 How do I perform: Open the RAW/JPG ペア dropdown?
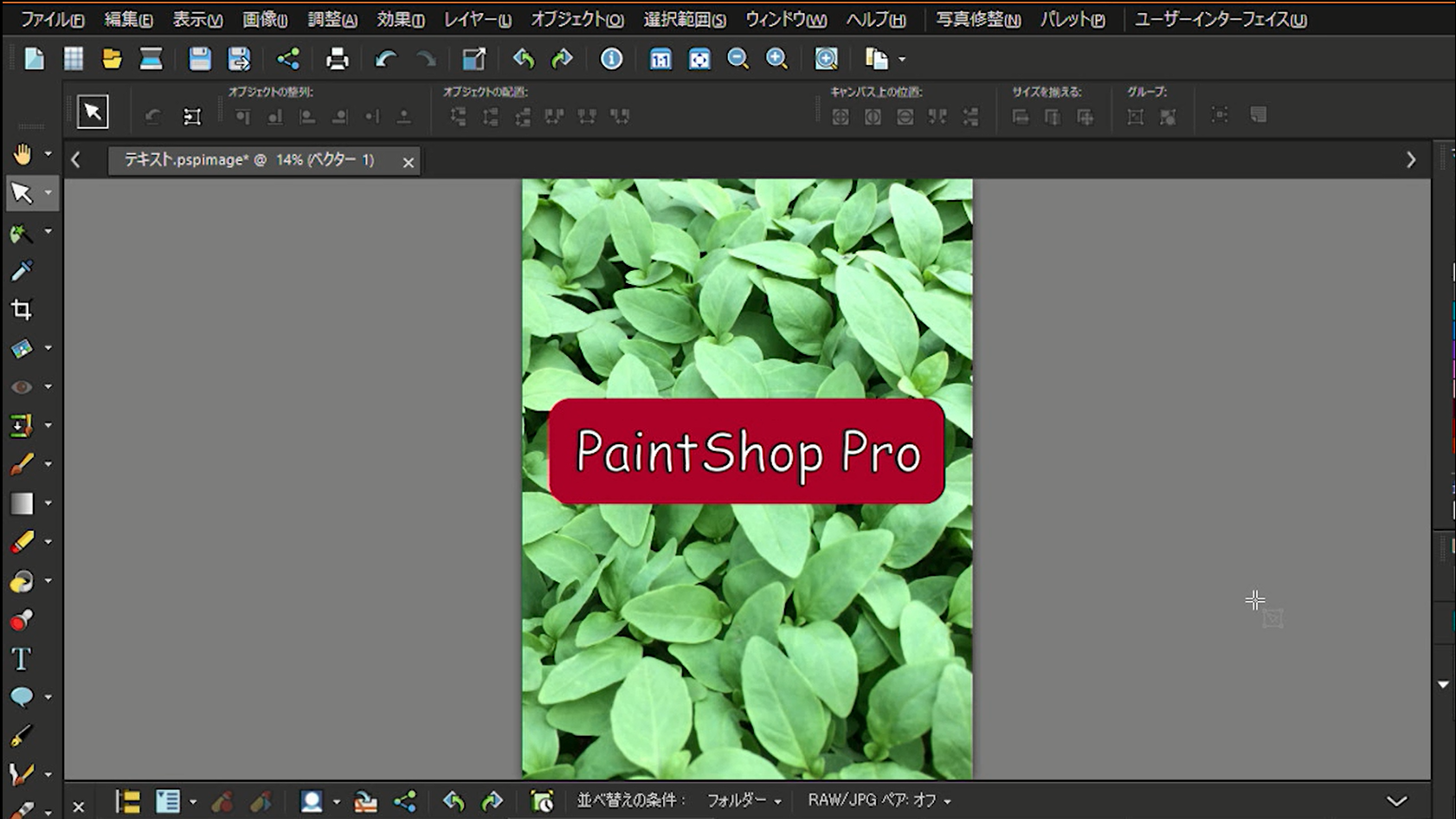879,801
